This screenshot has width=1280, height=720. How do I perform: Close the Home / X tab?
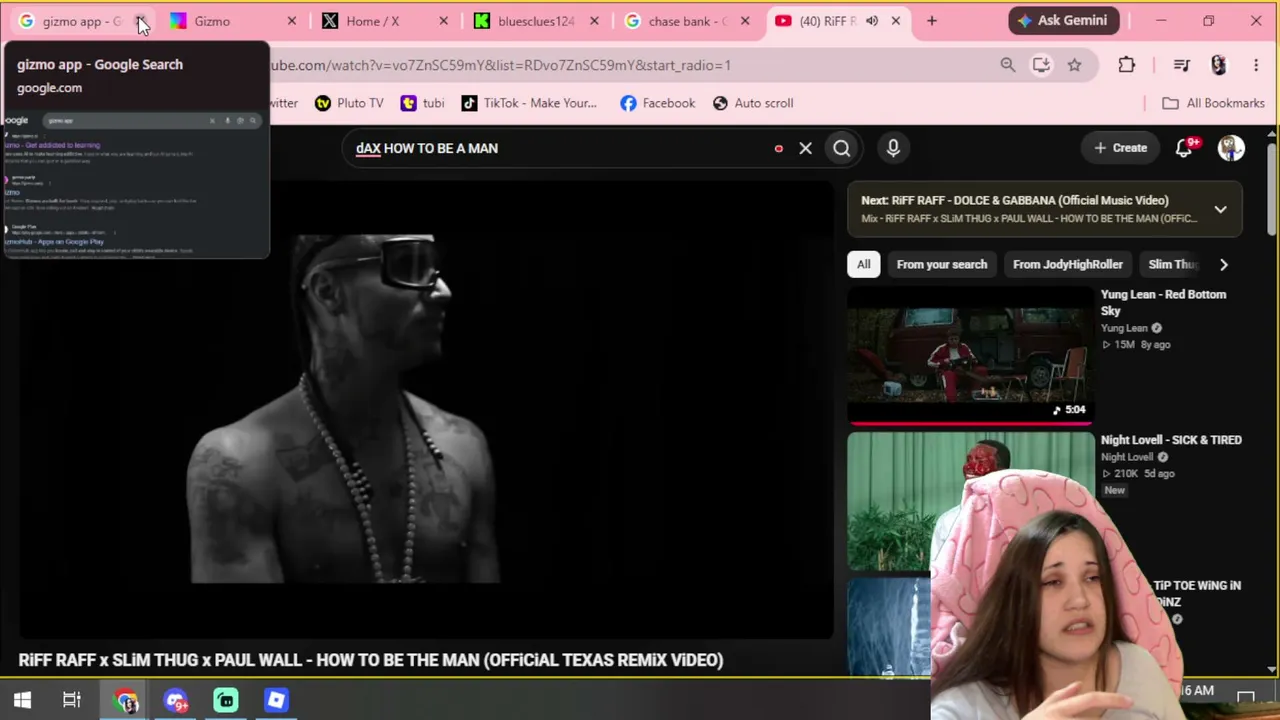point(444,21)
